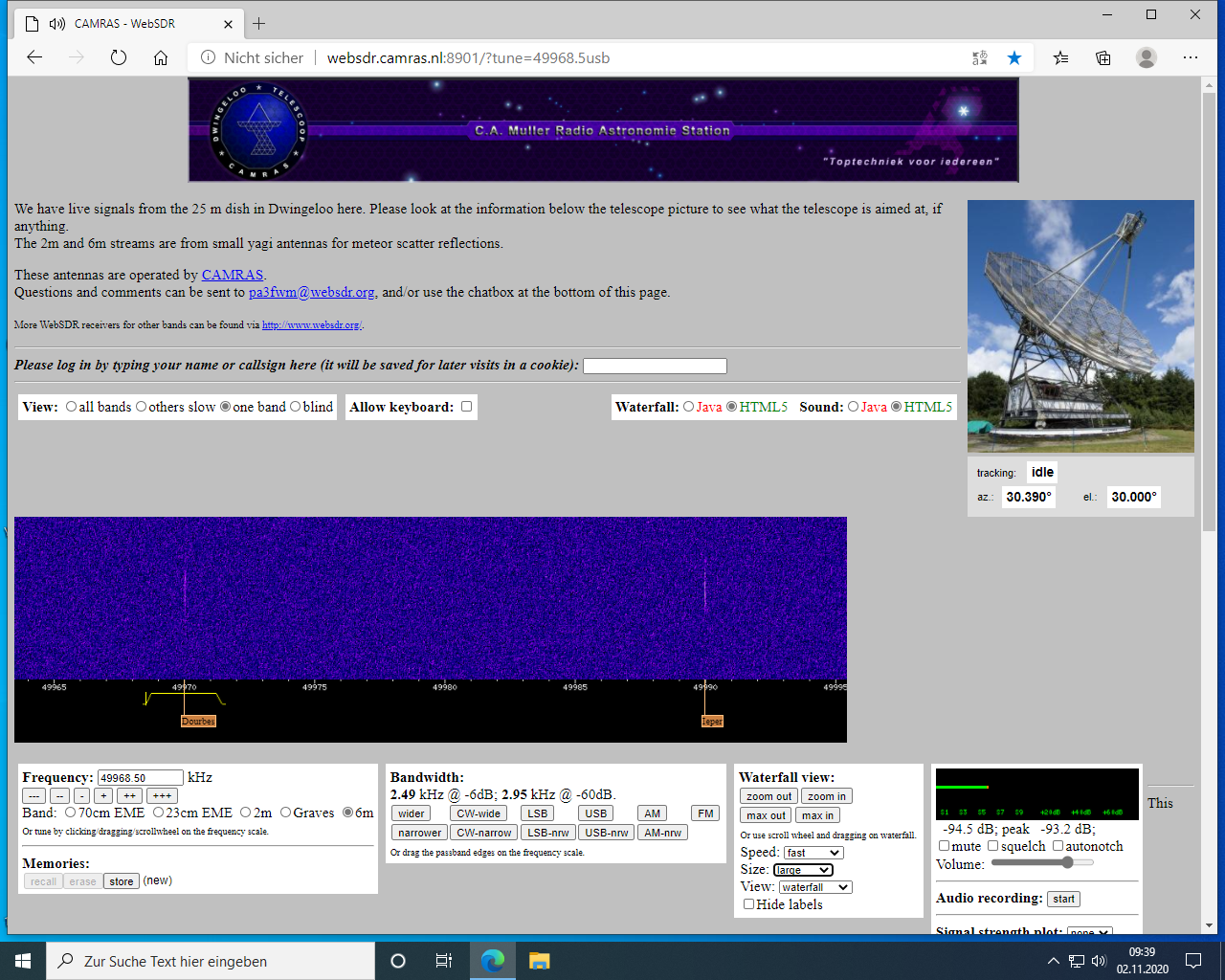The height and width of the screenshot is (980, 1225).
Task: Open a new browser tab with plus
Action: click(259, 23)
